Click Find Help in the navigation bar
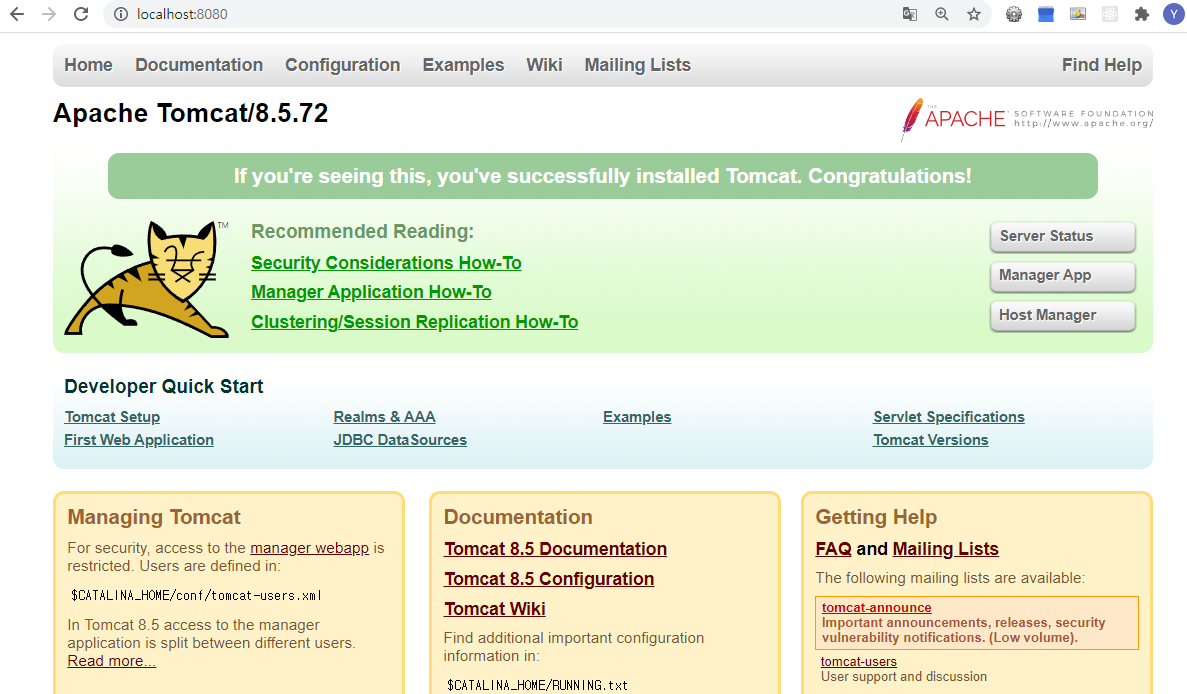1187x694 pixels. click(1101, 65)
